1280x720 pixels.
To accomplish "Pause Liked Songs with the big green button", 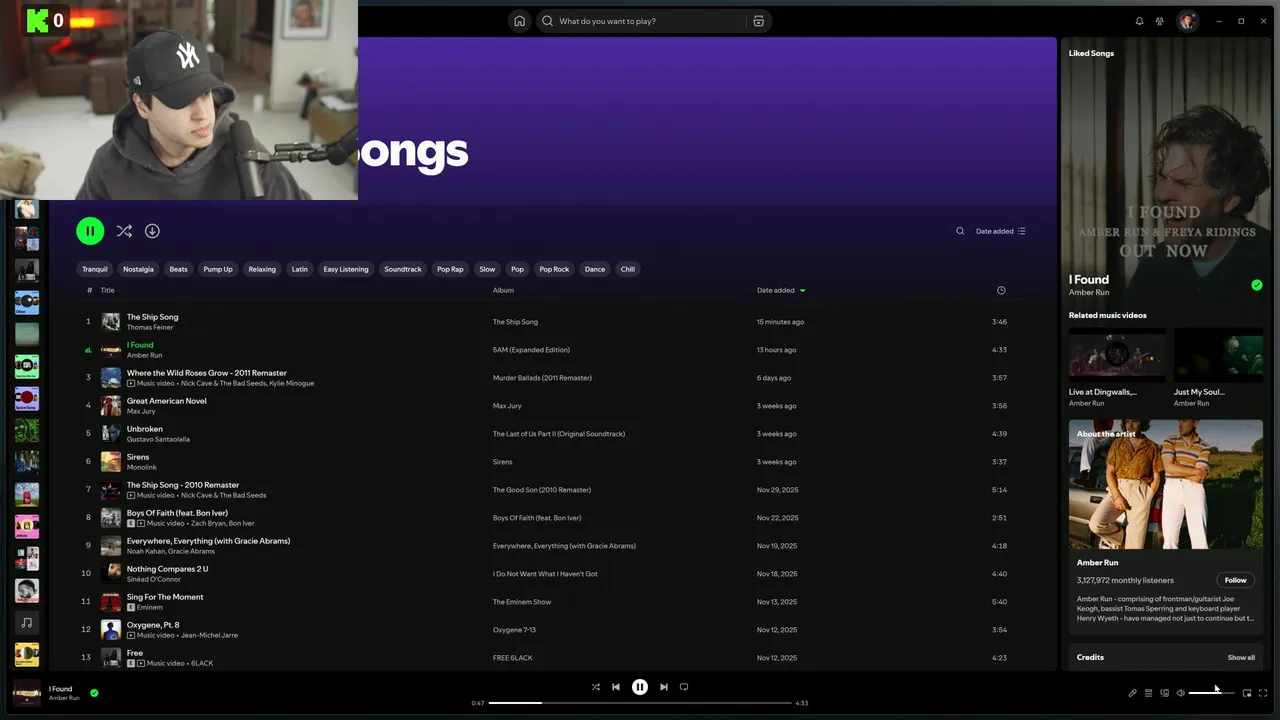I will tap(90, 231).
